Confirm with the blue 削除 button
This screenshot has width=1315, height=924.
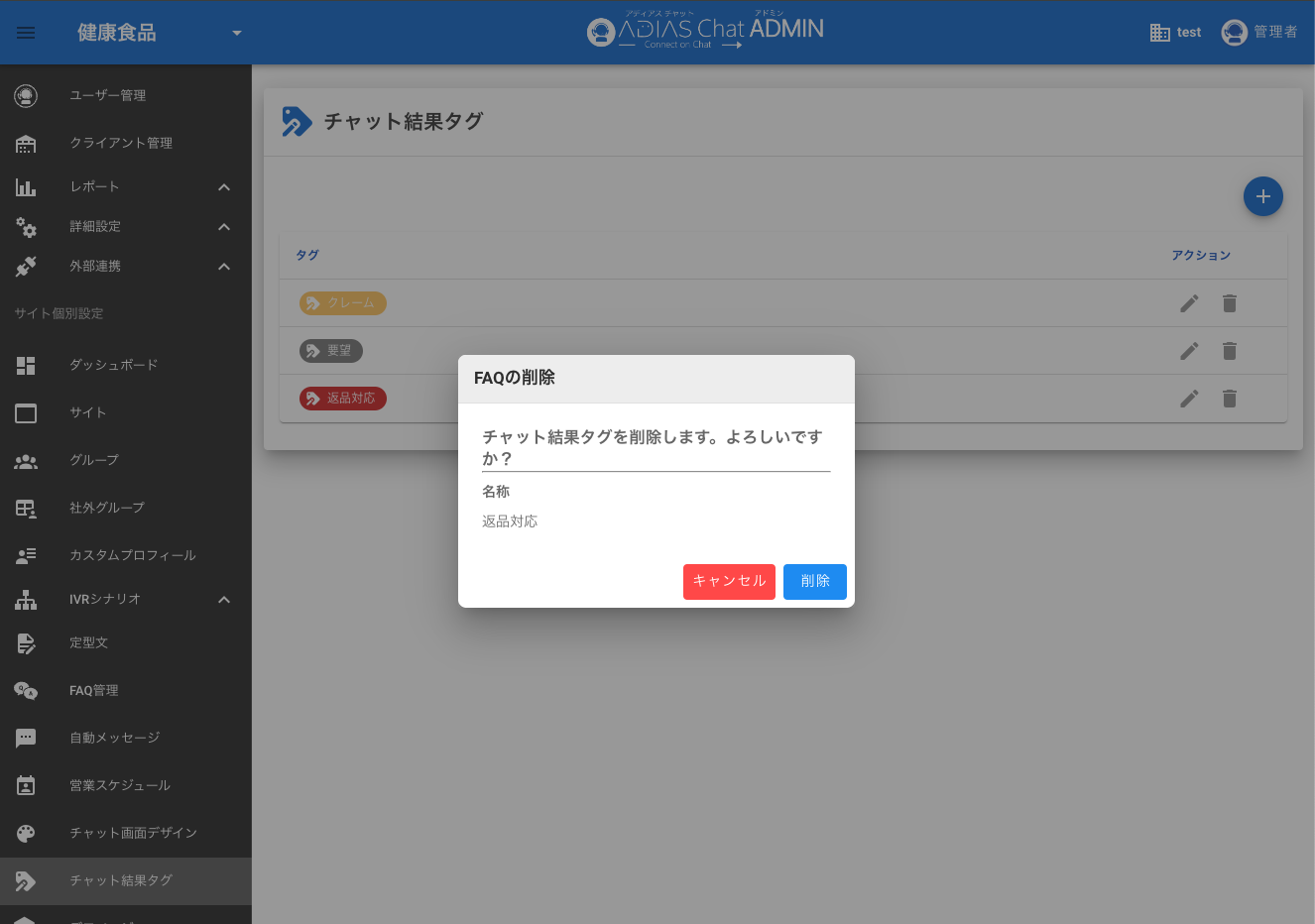[814, 581]
